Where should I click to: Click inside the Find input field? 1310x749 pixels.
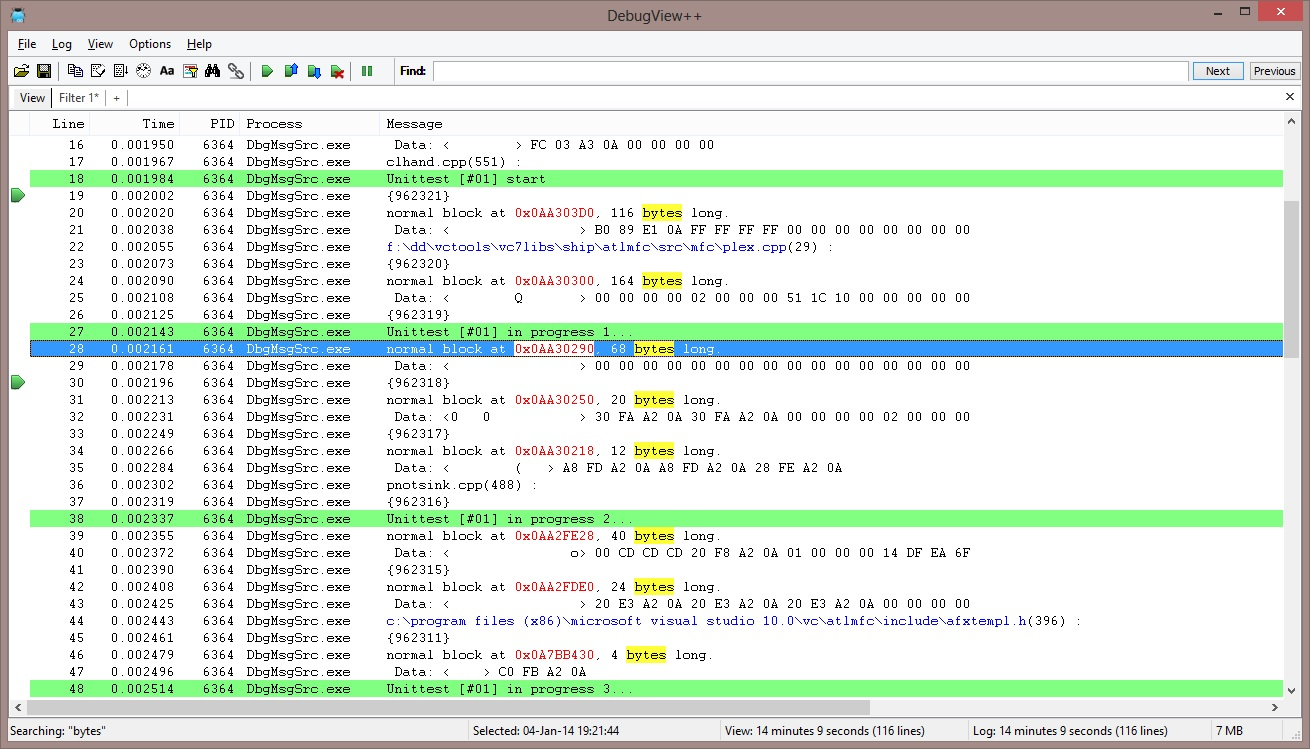pos(800,70)
